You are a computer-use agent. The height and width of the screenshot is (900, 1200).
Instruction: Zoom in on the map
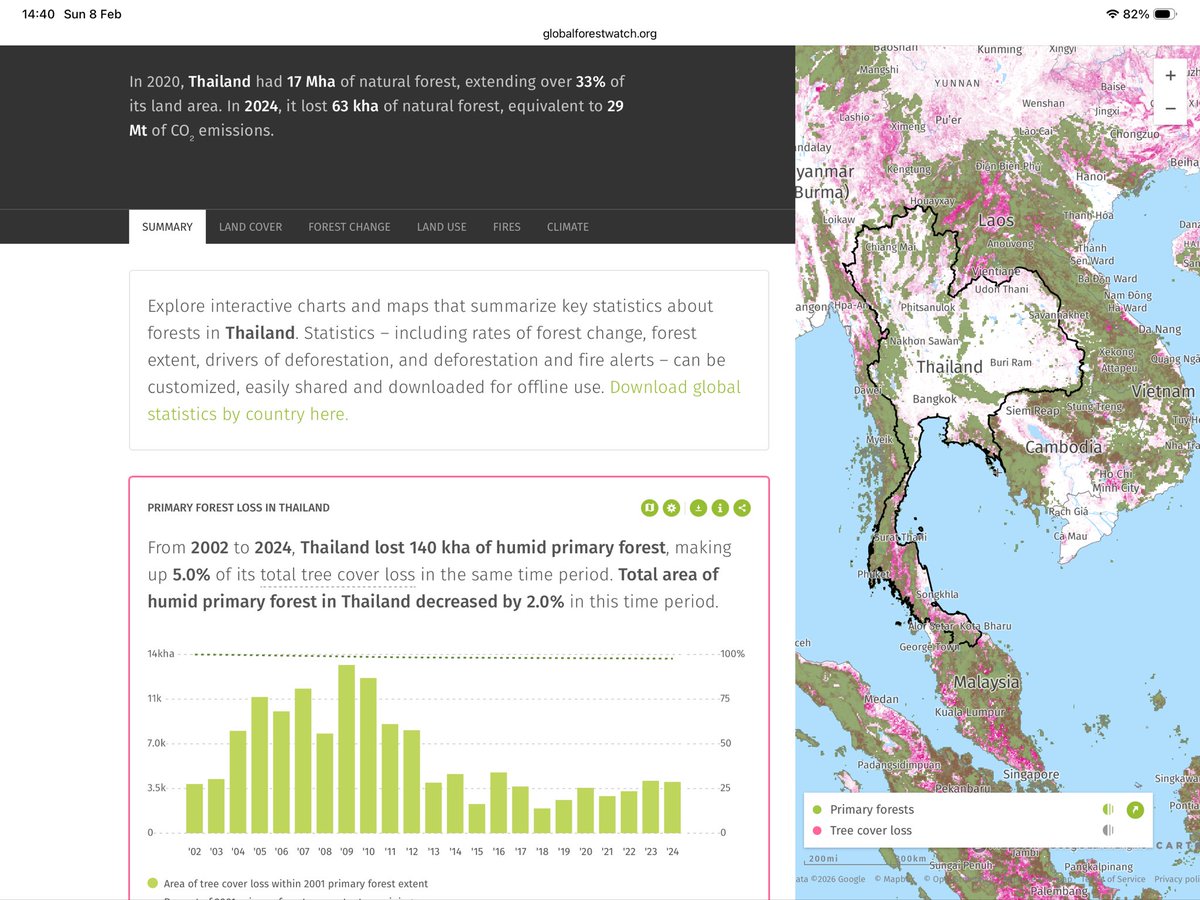click(1170, 75)
